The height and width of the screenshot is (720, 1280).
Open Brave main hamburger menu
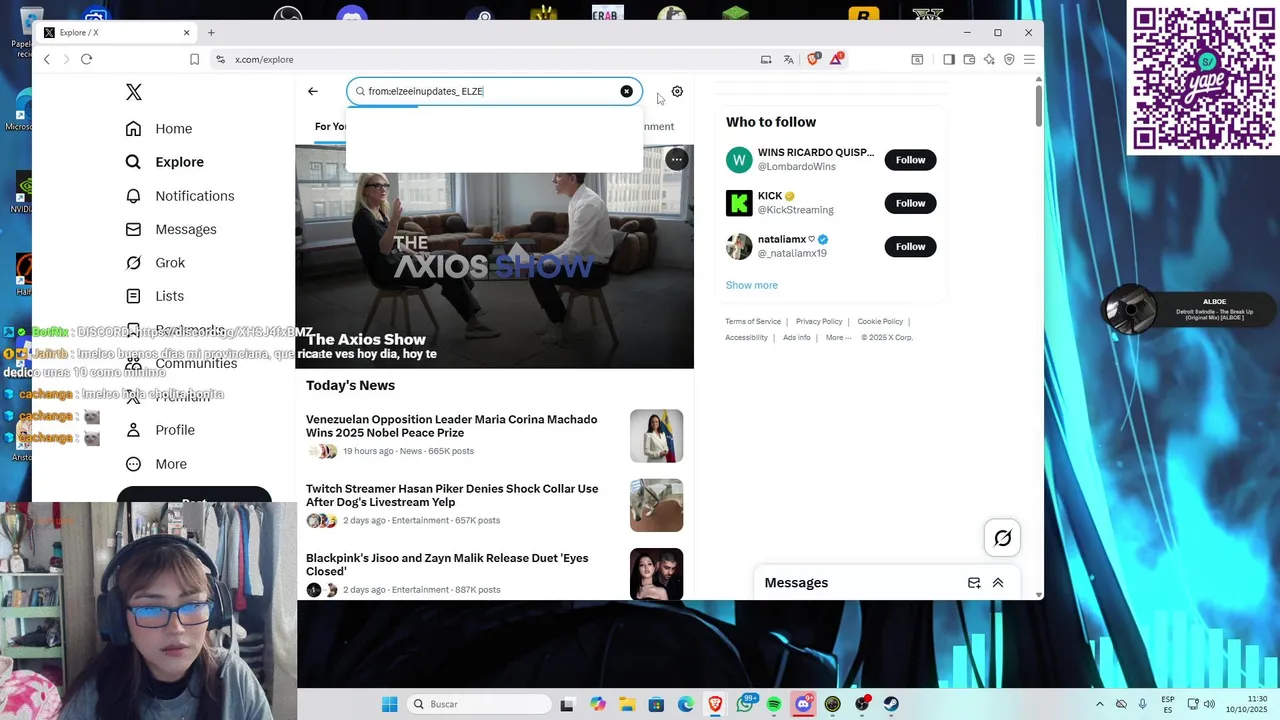[x=1029, y=59]
